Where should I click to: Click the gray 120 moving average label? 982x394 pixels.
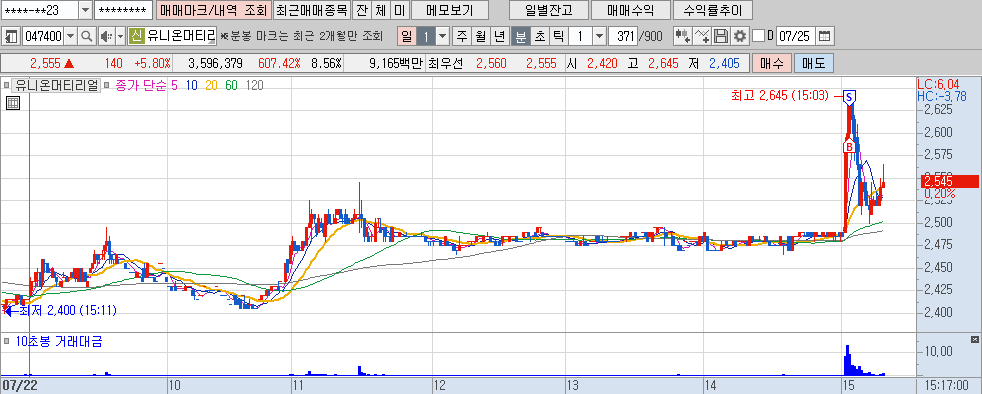[255, 85]
